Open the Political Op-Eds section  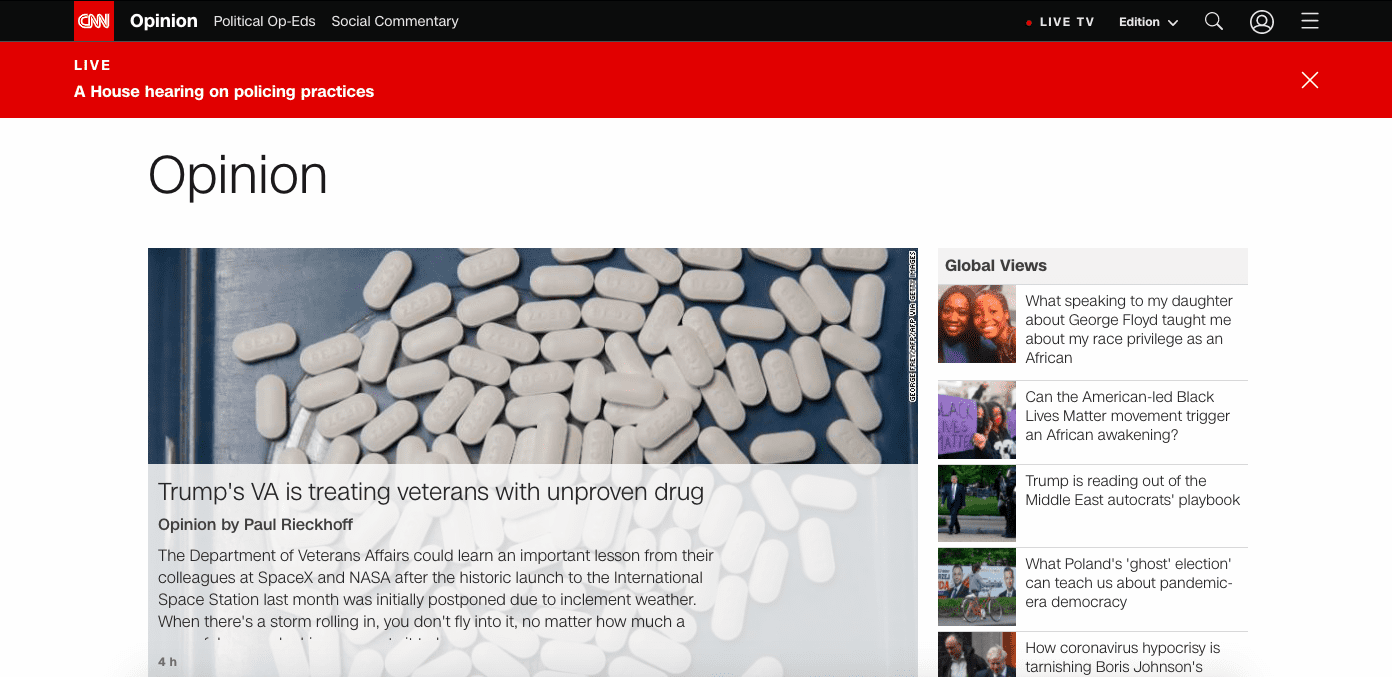(x=264, y=21)
